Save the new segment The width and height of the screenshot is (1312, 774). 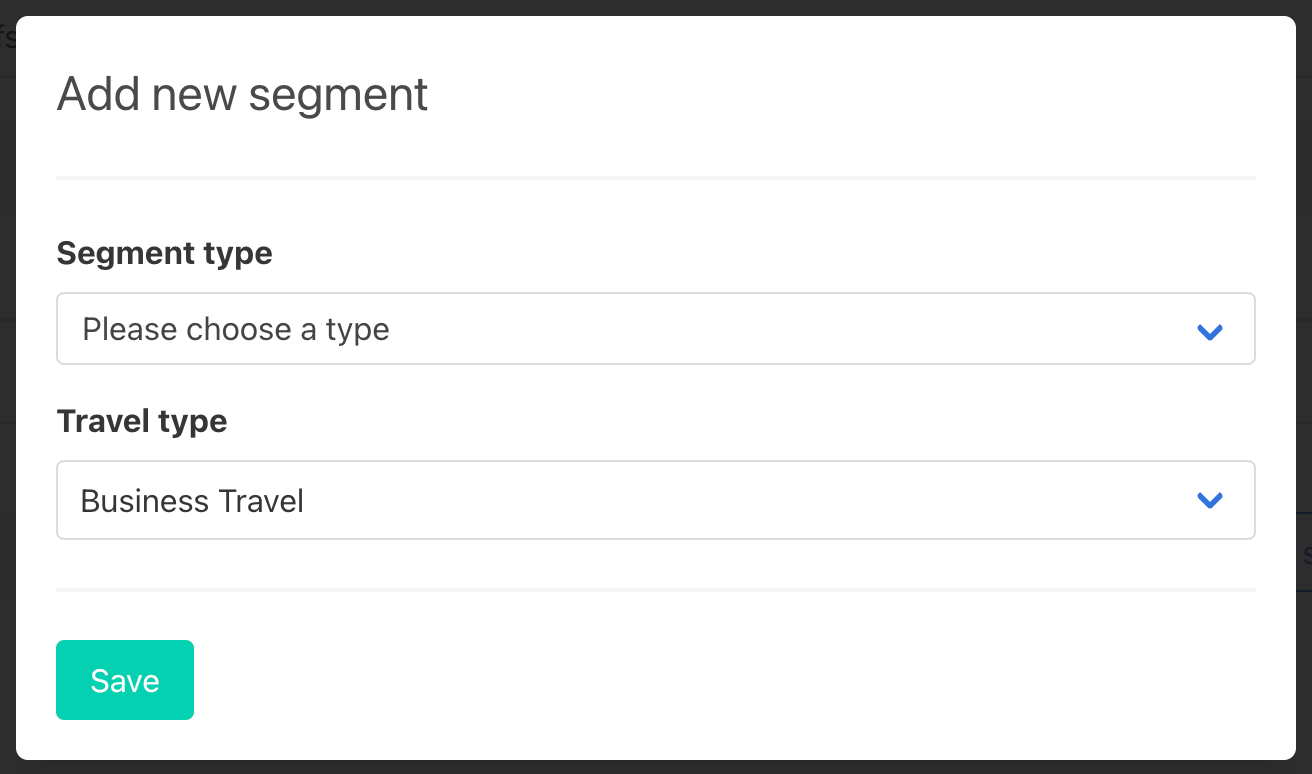click(125, 680)
